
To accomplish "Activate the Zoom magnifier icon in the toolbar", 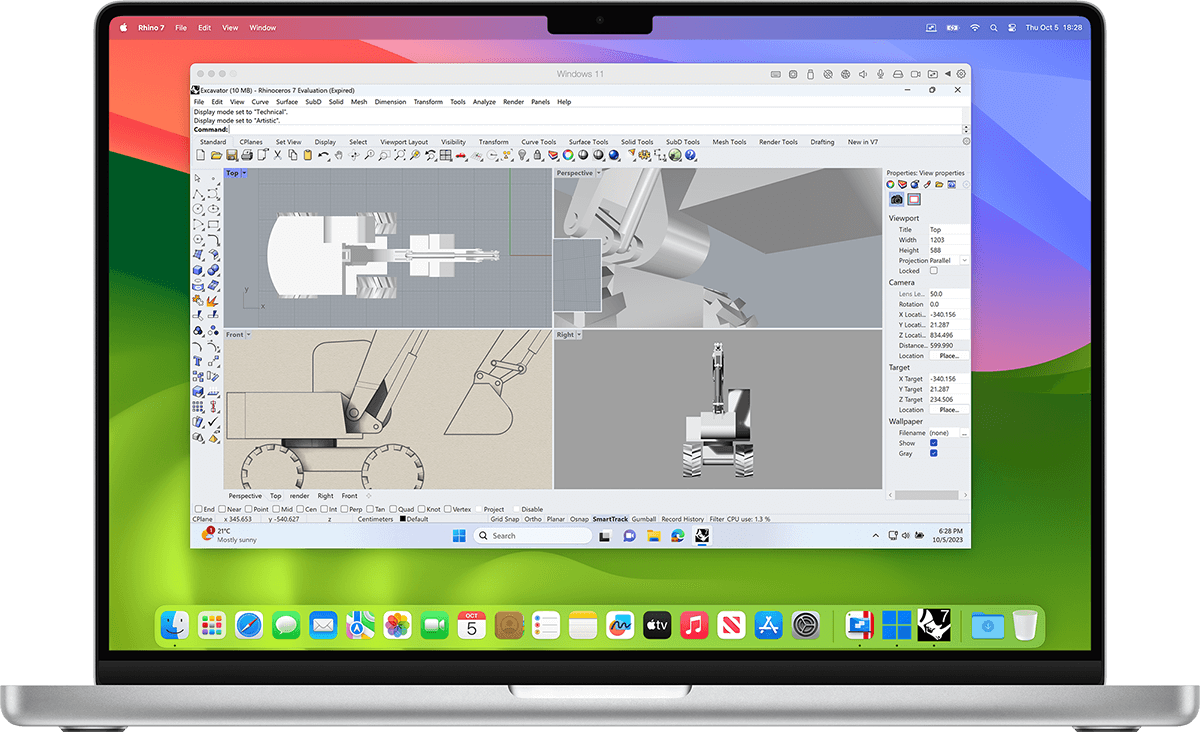I will (369, 155).
